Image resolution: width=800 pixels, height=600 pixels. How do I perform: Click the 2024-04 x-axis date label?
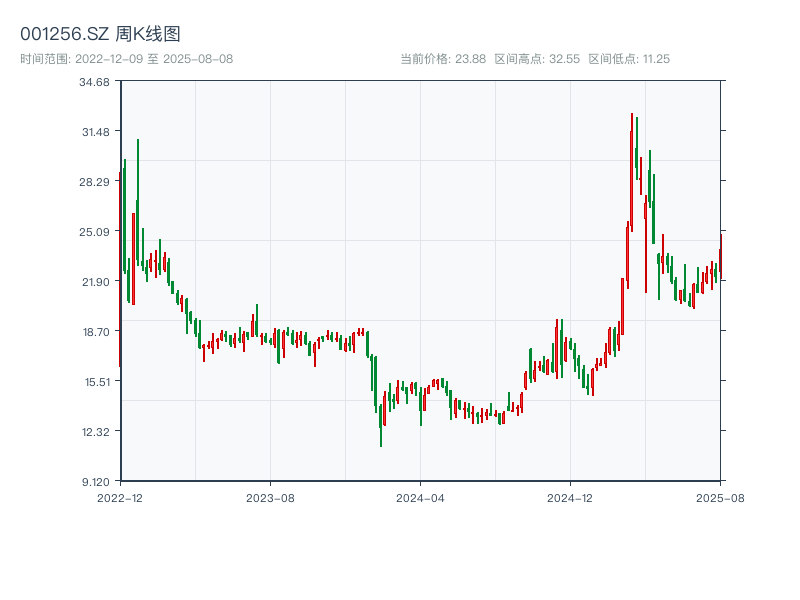click(x=420, y=497)
